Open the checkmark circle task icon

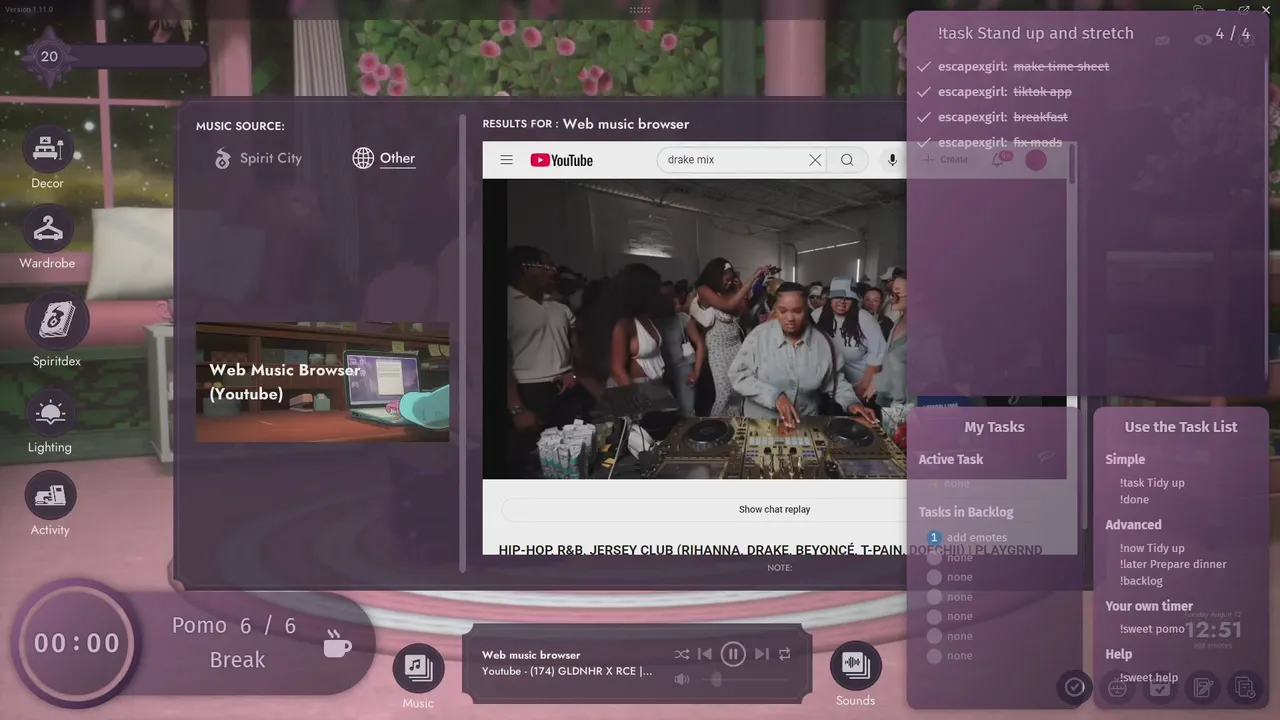(1074, 687)
